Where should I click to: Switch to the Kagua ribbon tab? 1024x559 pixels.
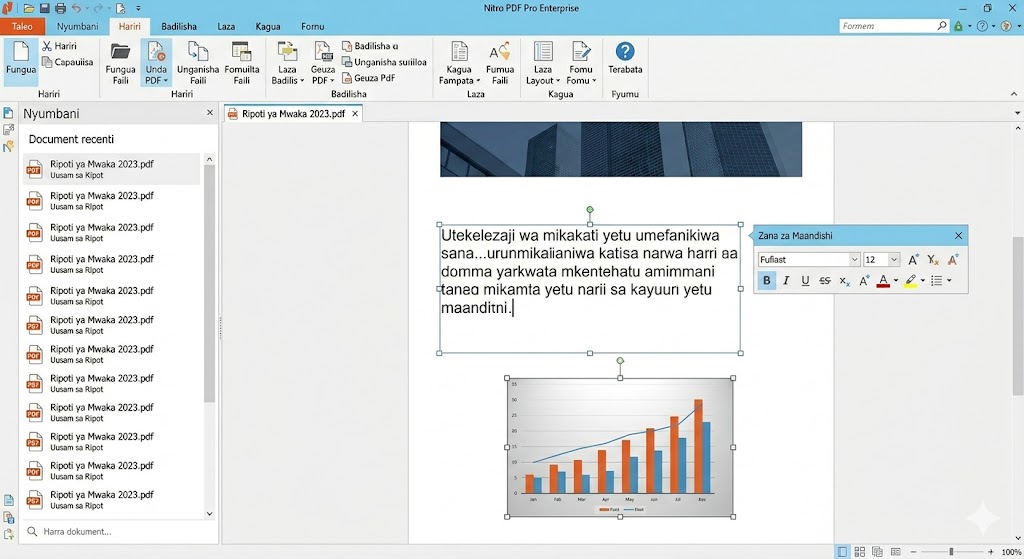268,26
